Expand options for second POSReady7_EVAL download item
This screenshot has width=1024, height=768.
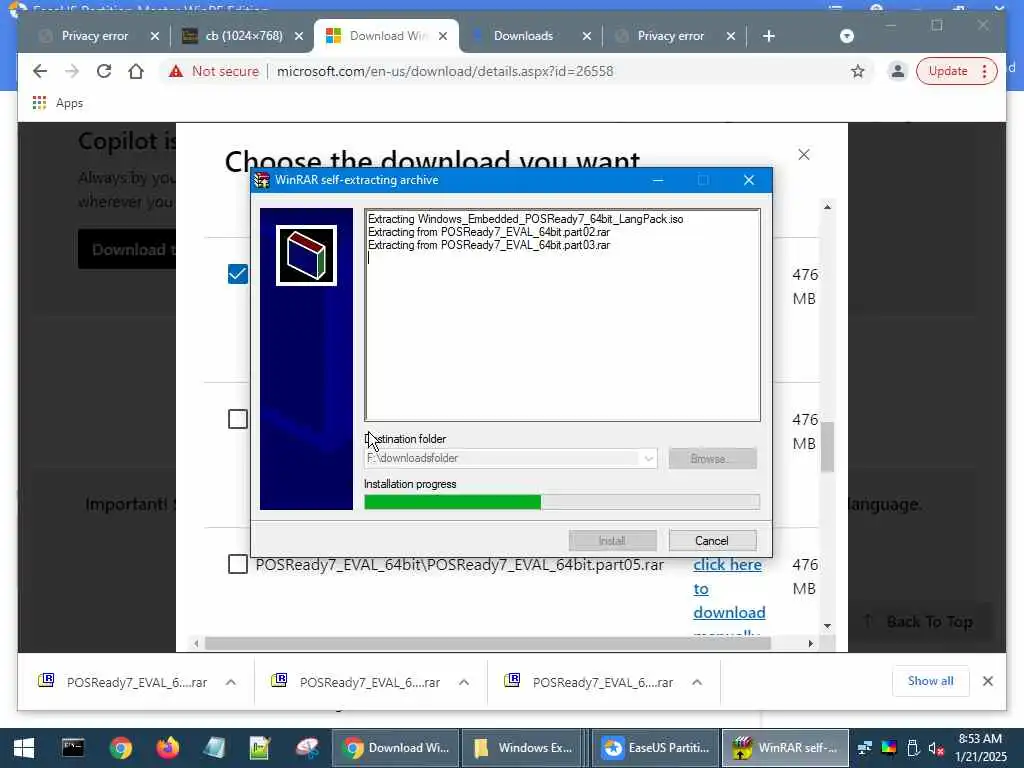coord(464,682)
